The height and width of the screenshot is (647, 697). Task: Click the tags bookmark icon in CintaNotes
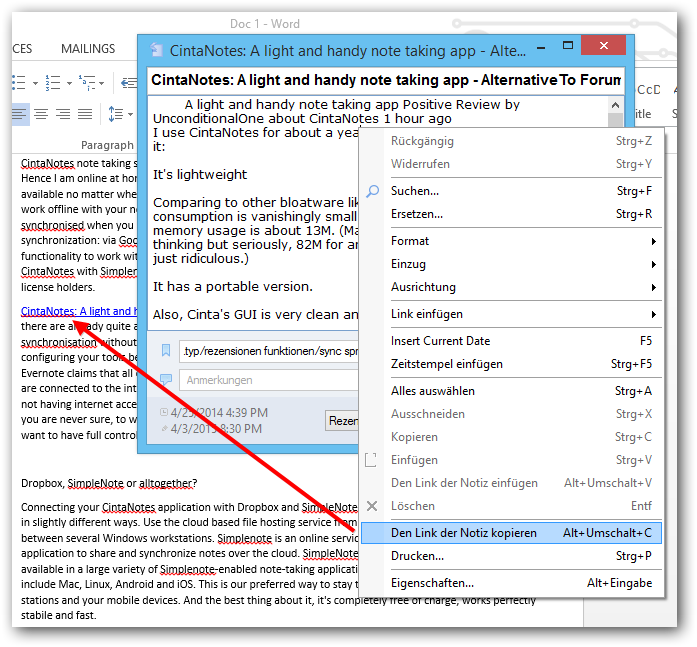pos(166,351)
